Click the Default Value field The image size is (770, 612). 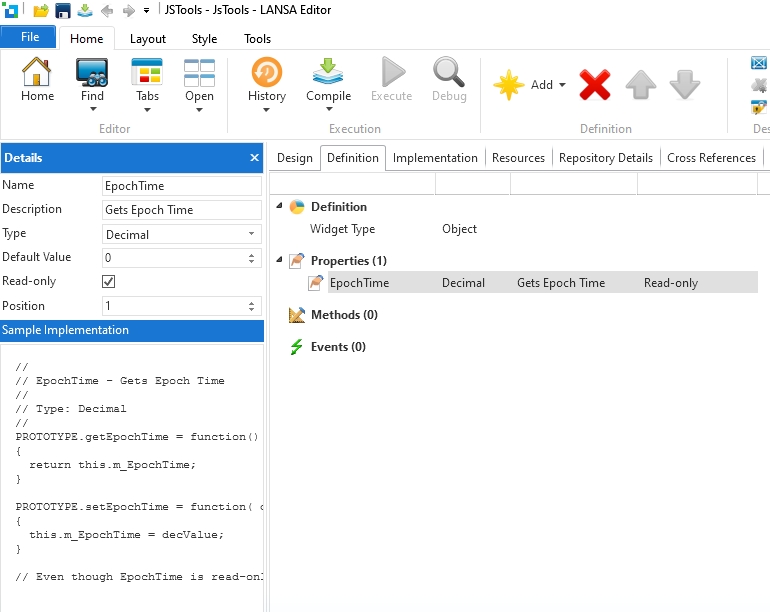tap(182, 258)
